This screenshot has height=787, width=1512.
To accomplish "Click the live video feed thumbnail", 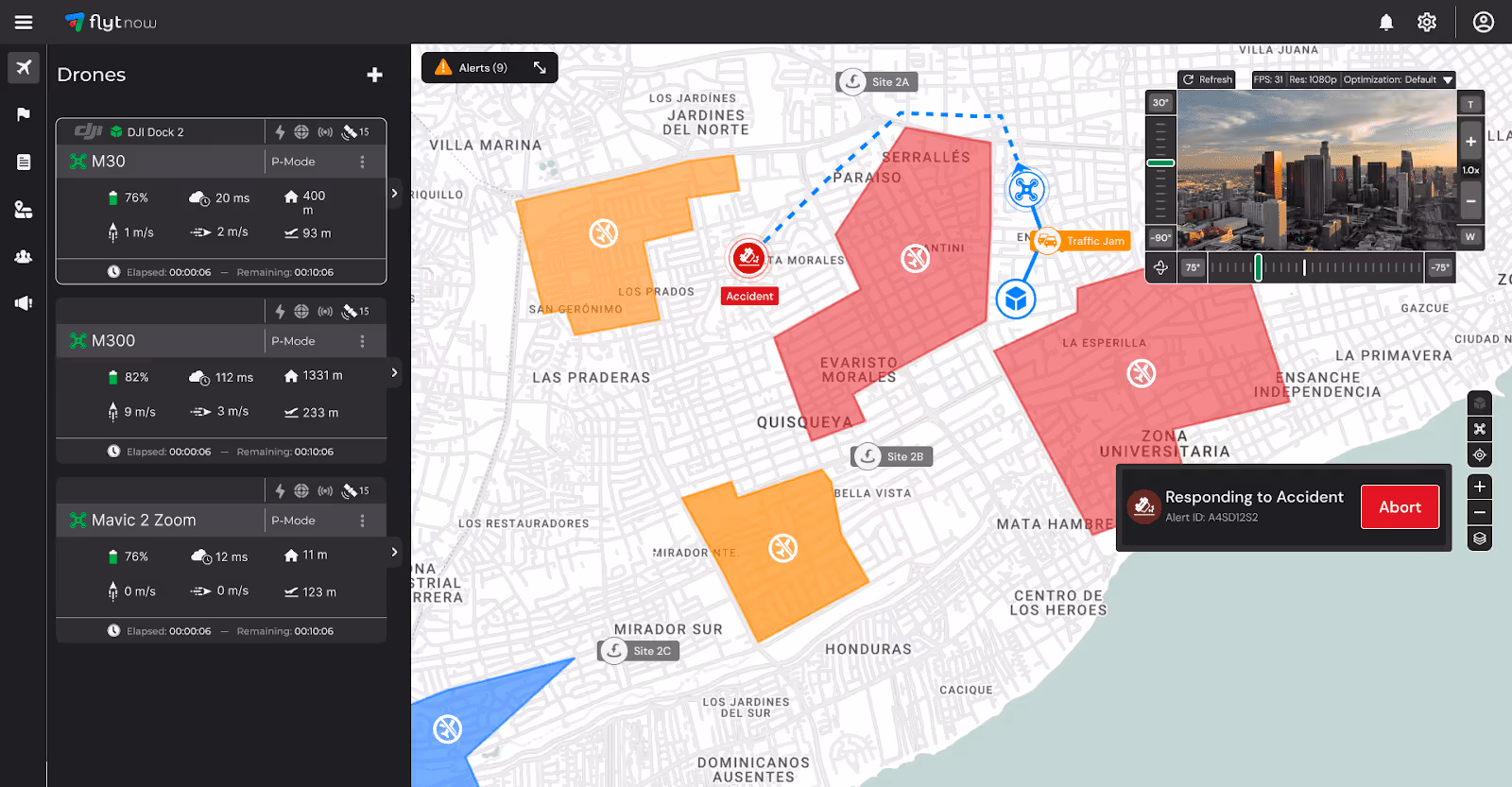I will (1315, 170).
